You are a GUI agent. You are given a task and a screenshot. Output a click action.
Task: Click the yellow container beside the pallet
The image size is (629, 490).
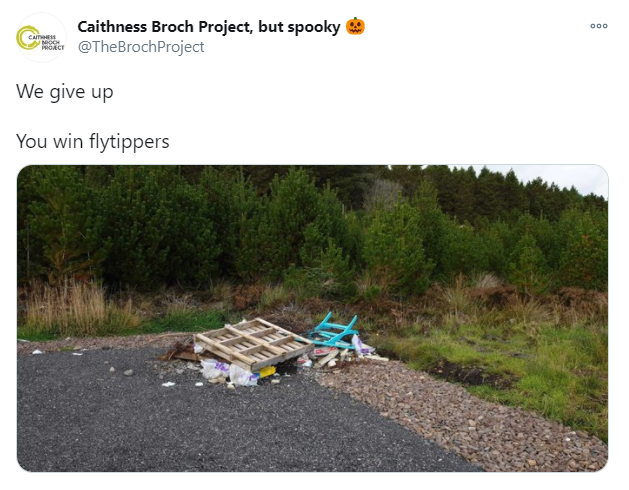pos(266,372)
